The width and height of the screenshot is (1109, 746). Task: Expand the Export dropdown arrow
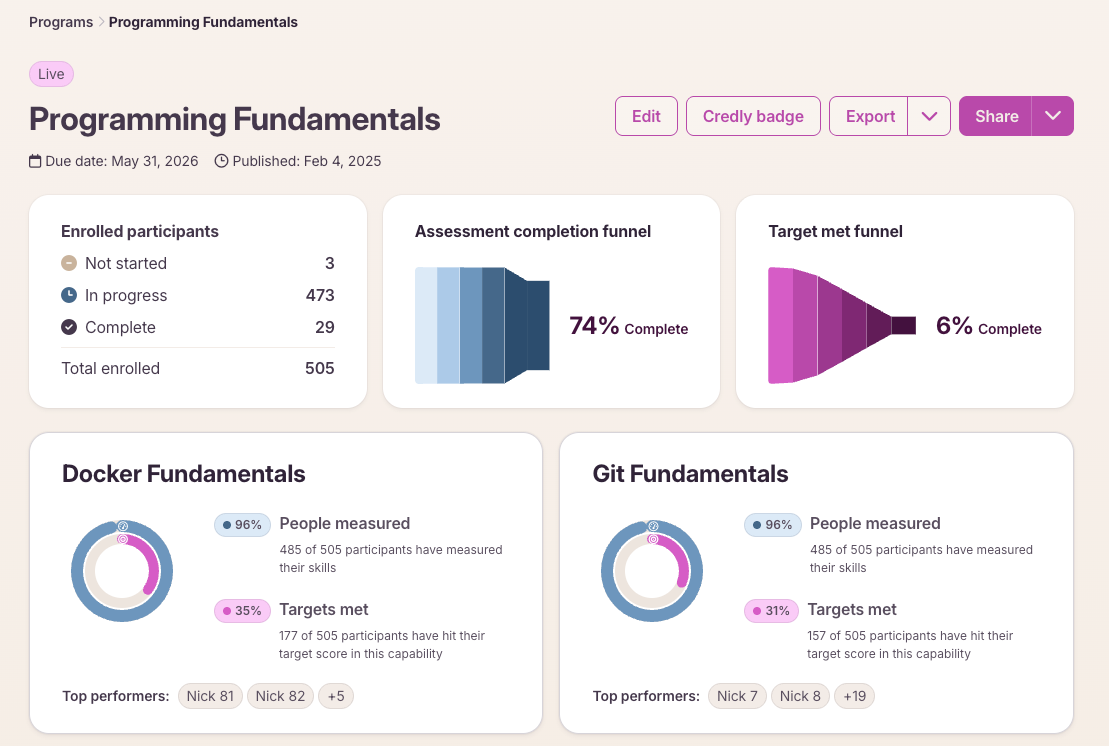tap(929, 116)
